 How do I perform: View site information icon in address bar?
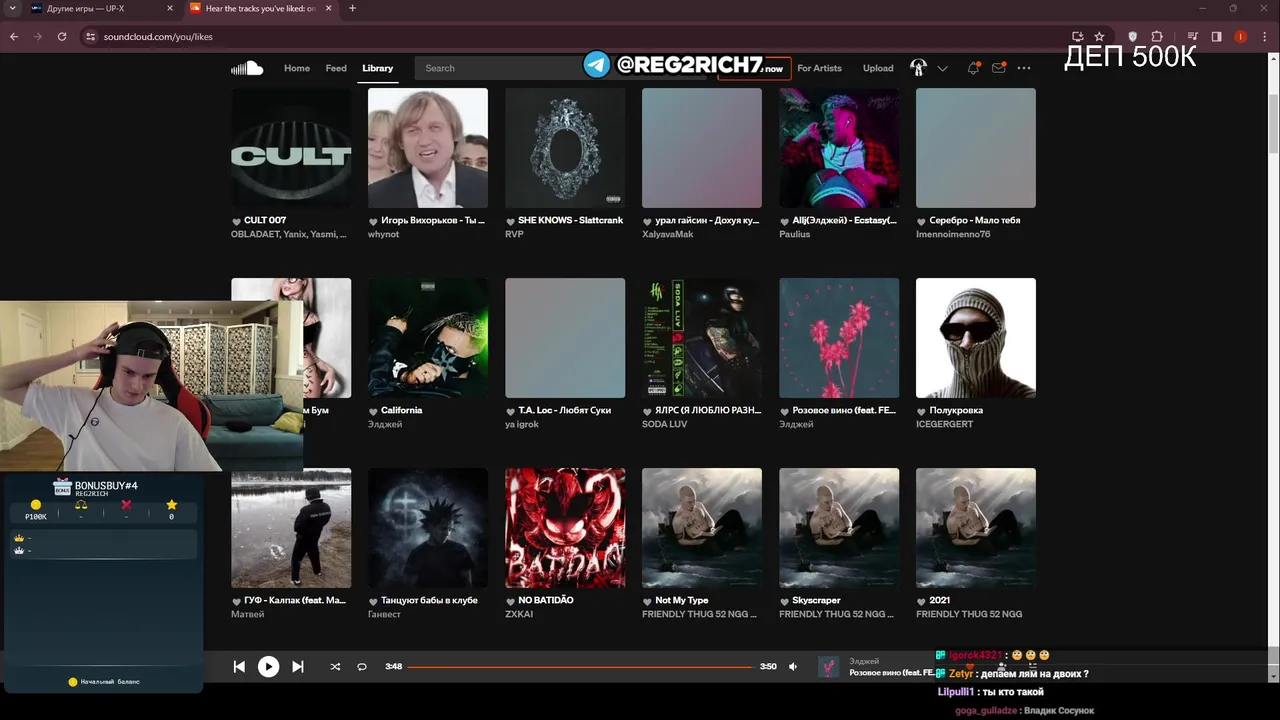pyautogui.click(x=90, y=37)
